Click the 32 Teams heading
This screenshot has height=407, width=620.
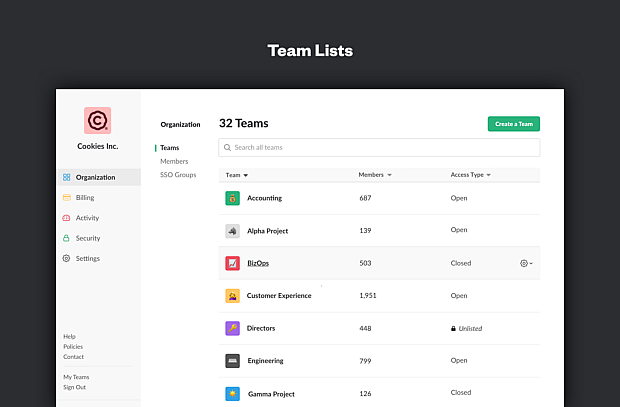point(244,123)
